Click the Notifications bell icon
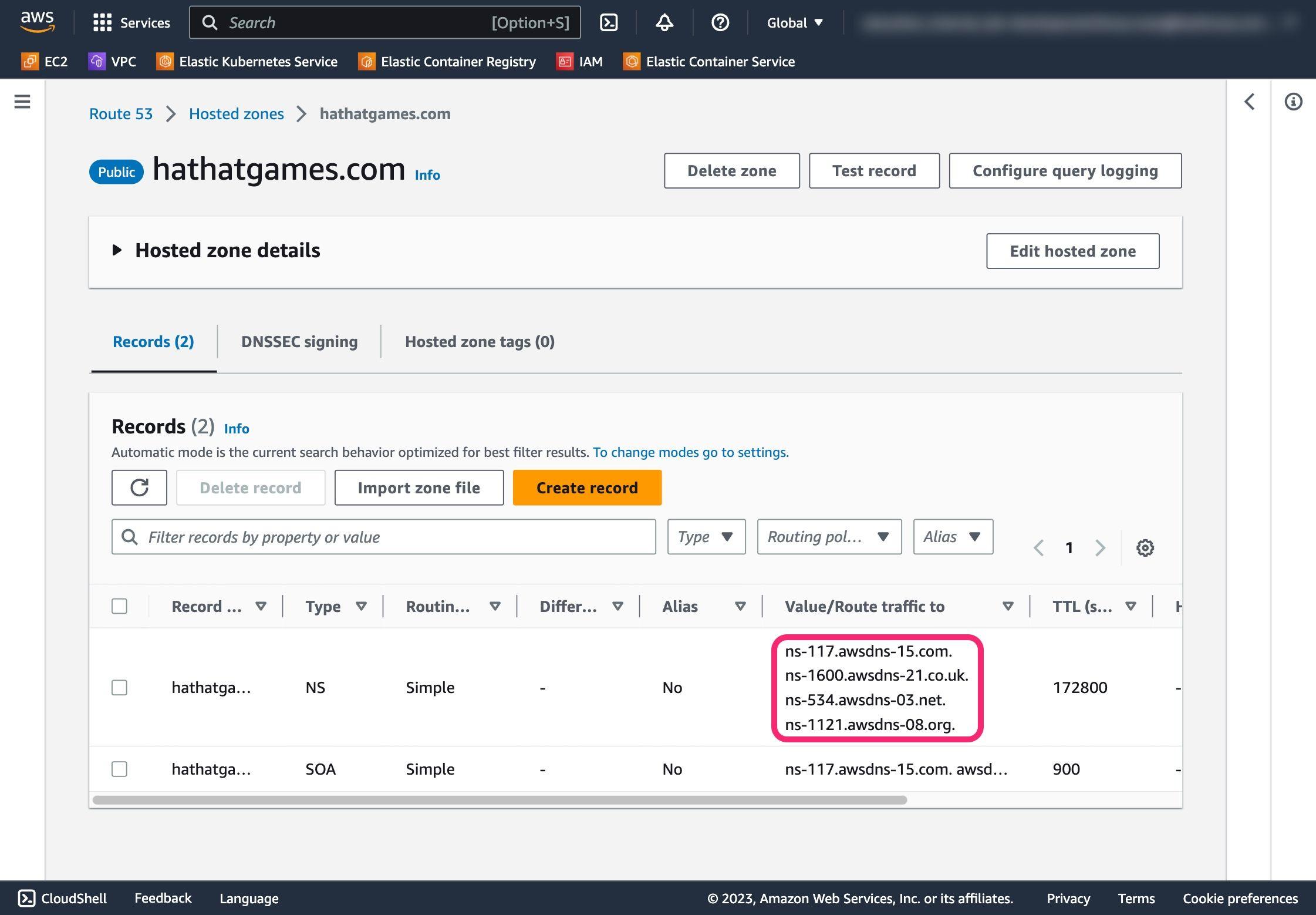Screen dimensions: 1316x915 point(664,21)
